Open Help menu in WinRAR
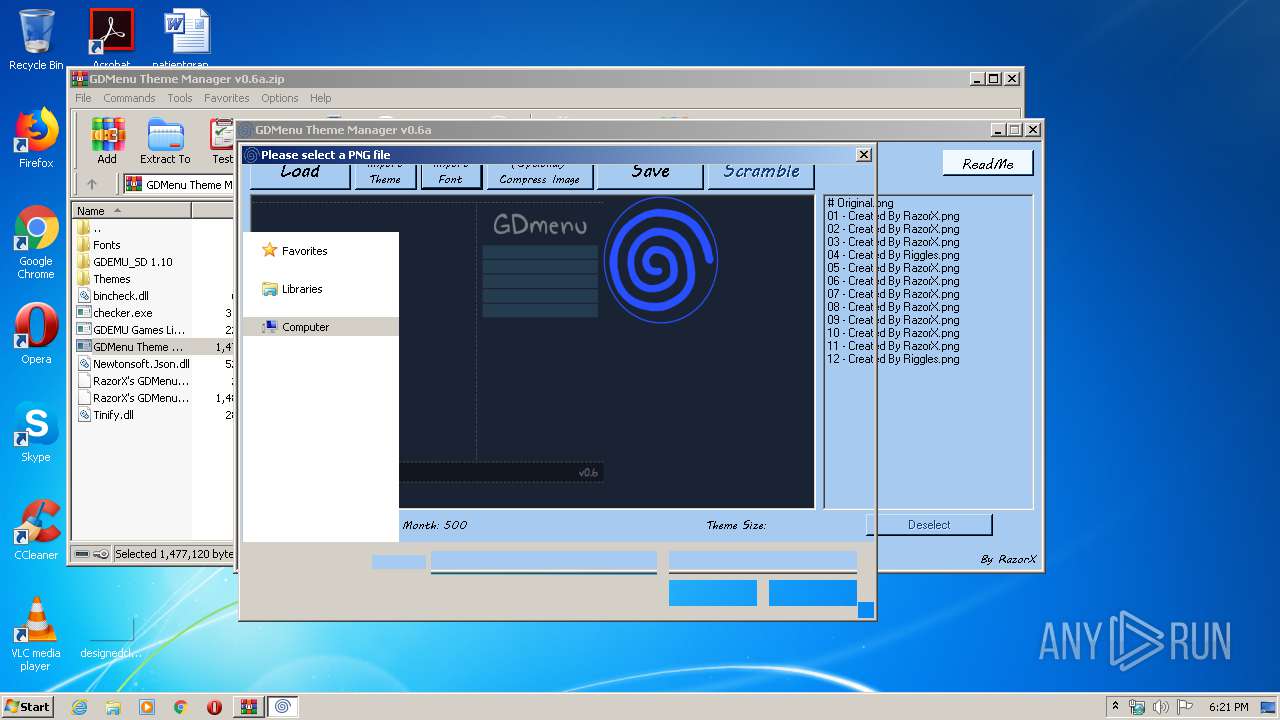 [x=321, y=98]
